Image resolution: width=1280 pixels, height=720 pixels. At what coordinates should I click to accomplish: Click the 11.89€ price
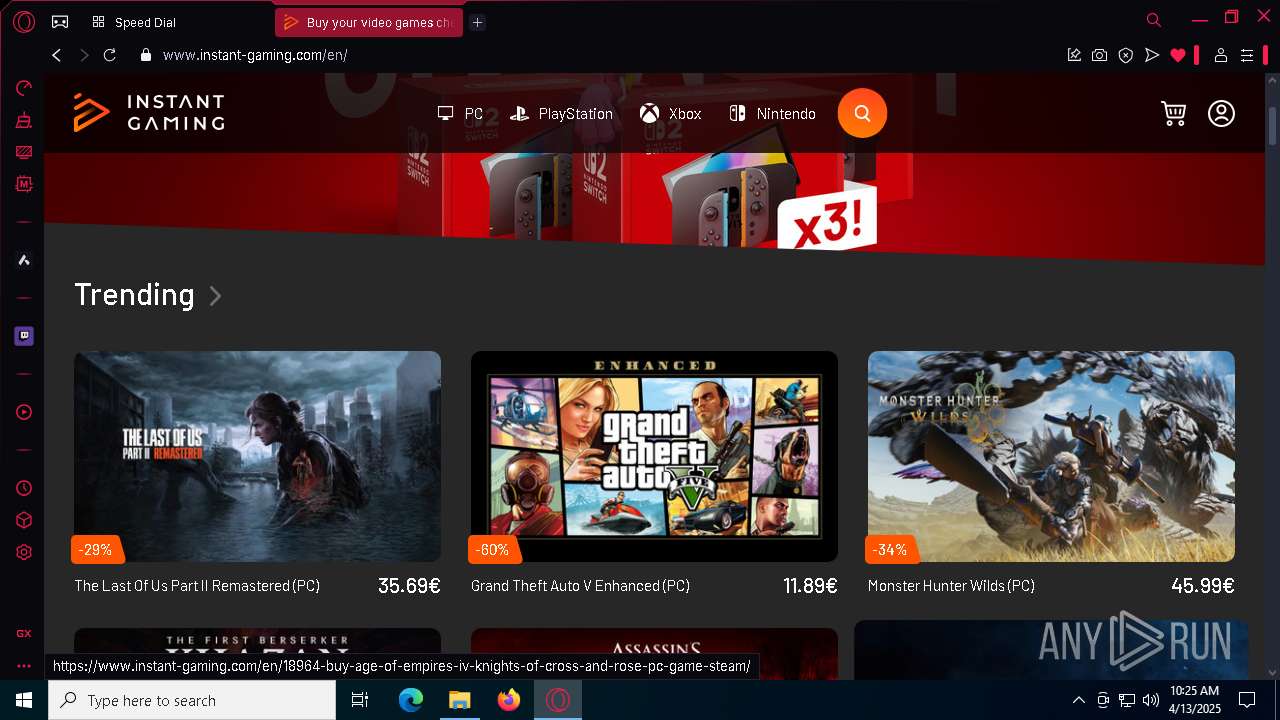click(810, 586)
